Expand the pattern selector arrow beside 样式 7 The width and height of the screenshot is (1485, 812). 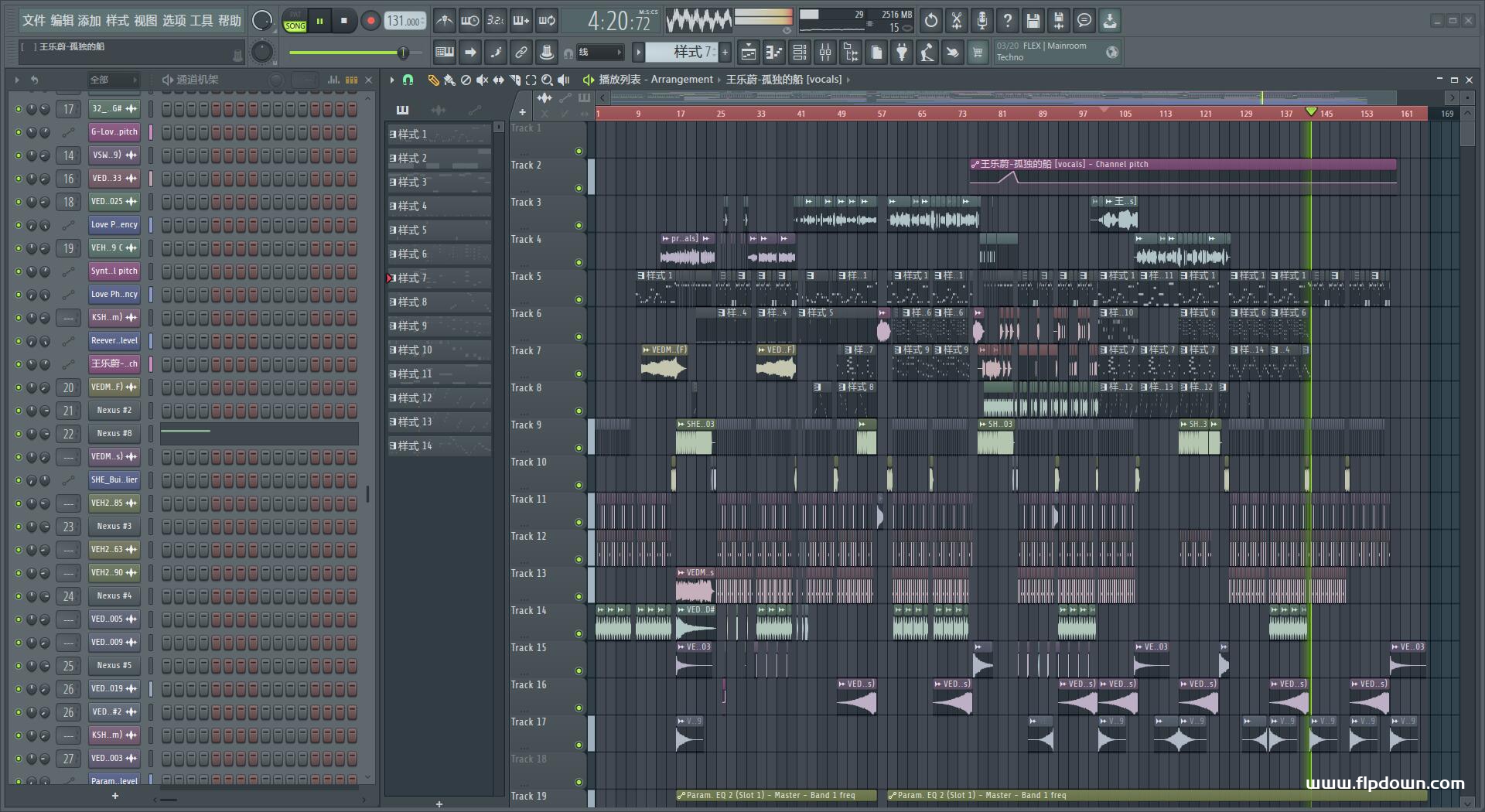[x=638, y=53]
